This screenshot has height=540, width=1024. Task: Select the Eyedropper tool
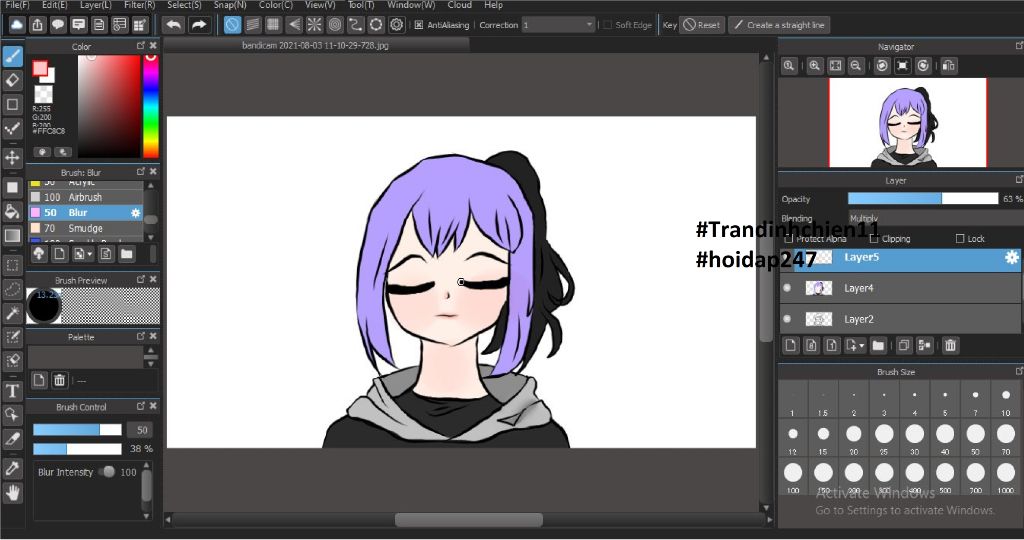click(x=12, y=468)
